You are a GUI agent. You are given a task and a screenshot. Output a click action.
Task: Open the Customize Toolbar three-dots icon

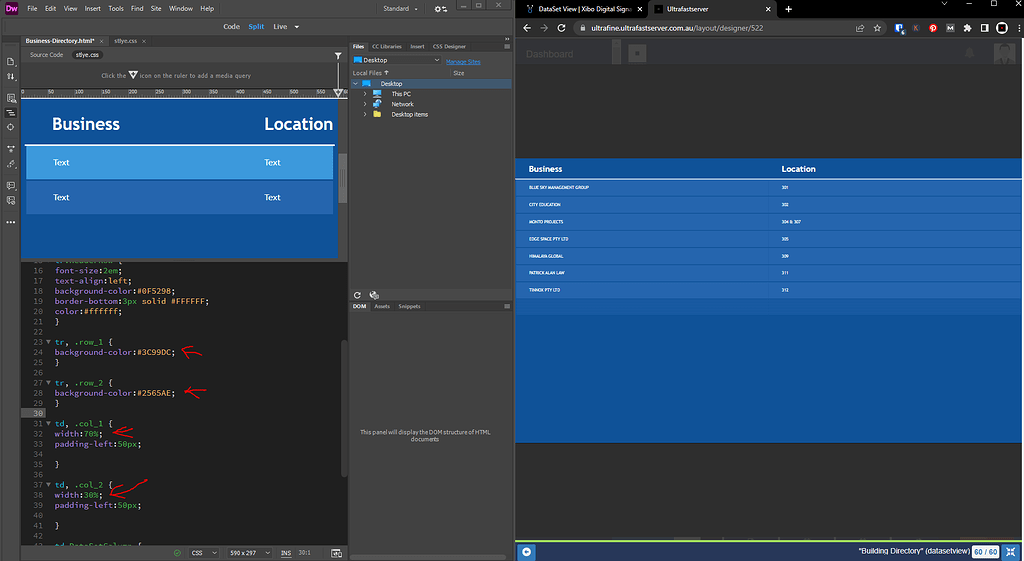10,223
